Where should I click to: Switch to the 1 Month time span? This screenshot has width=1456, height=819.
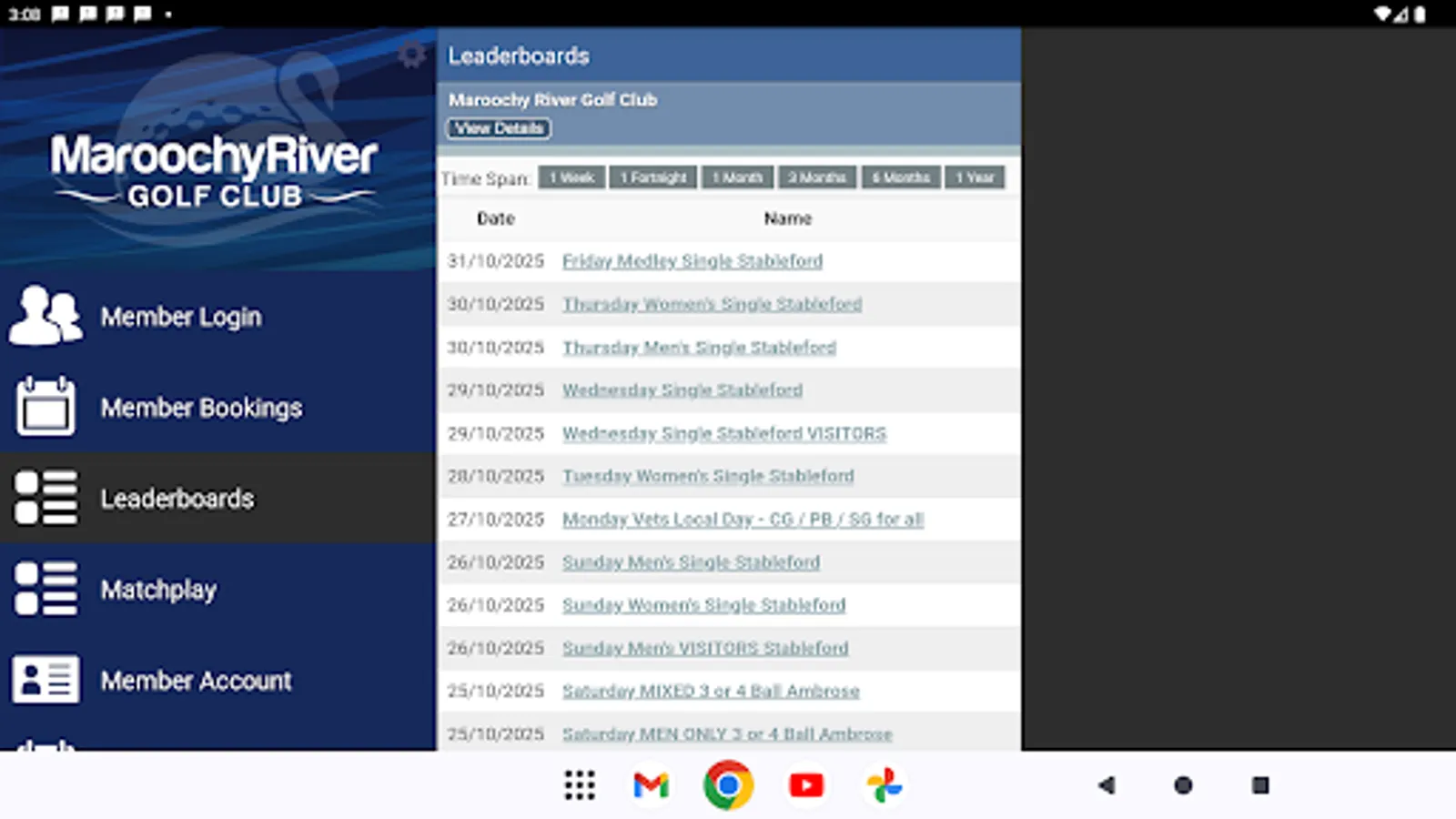[x=737, y=177]
